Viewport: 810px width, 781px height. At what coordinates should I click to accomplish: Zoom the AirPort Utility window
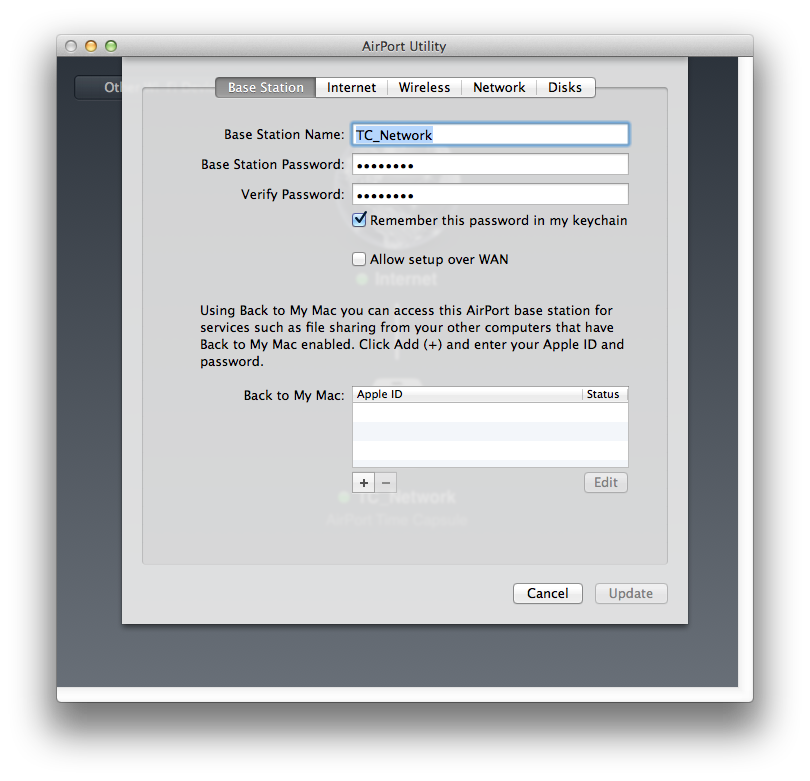pyautogui.click(x=111, y=46)
